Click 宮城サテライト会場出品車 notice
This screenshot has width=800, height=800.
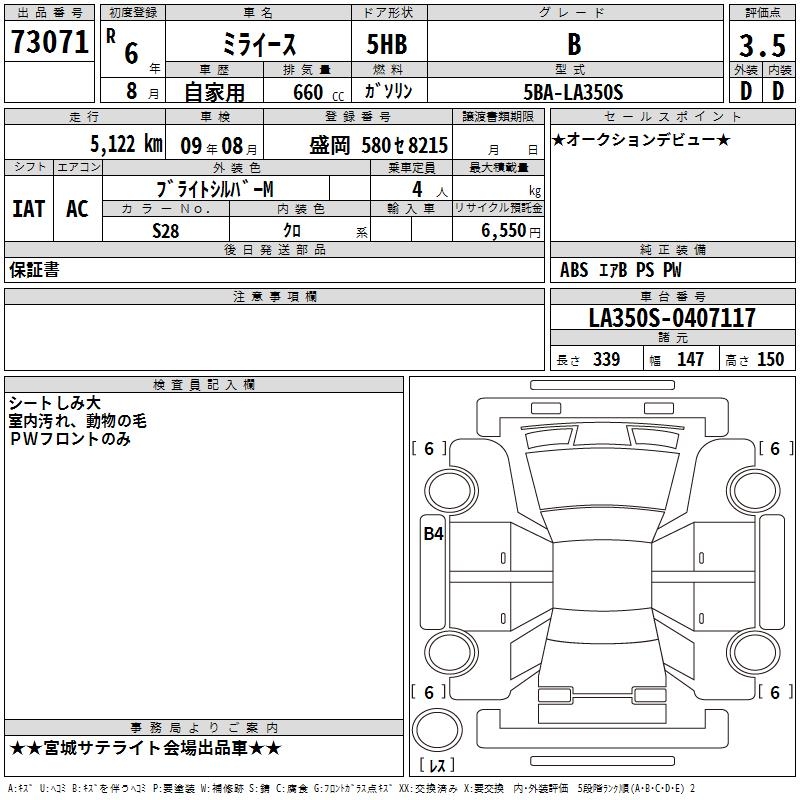[x=145, y=748]
